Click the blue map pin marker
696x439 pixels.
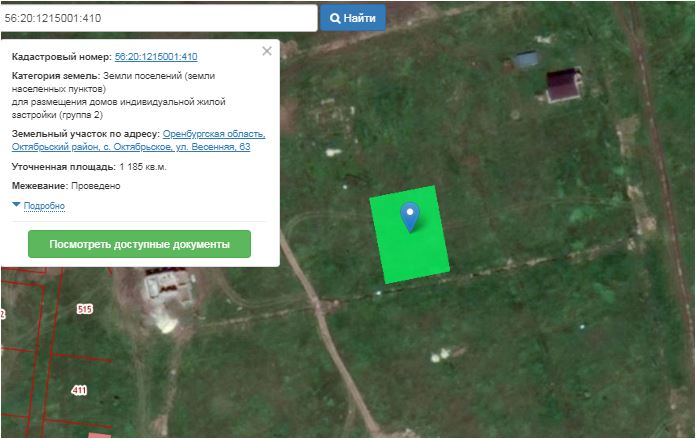[x=409, y=215]
